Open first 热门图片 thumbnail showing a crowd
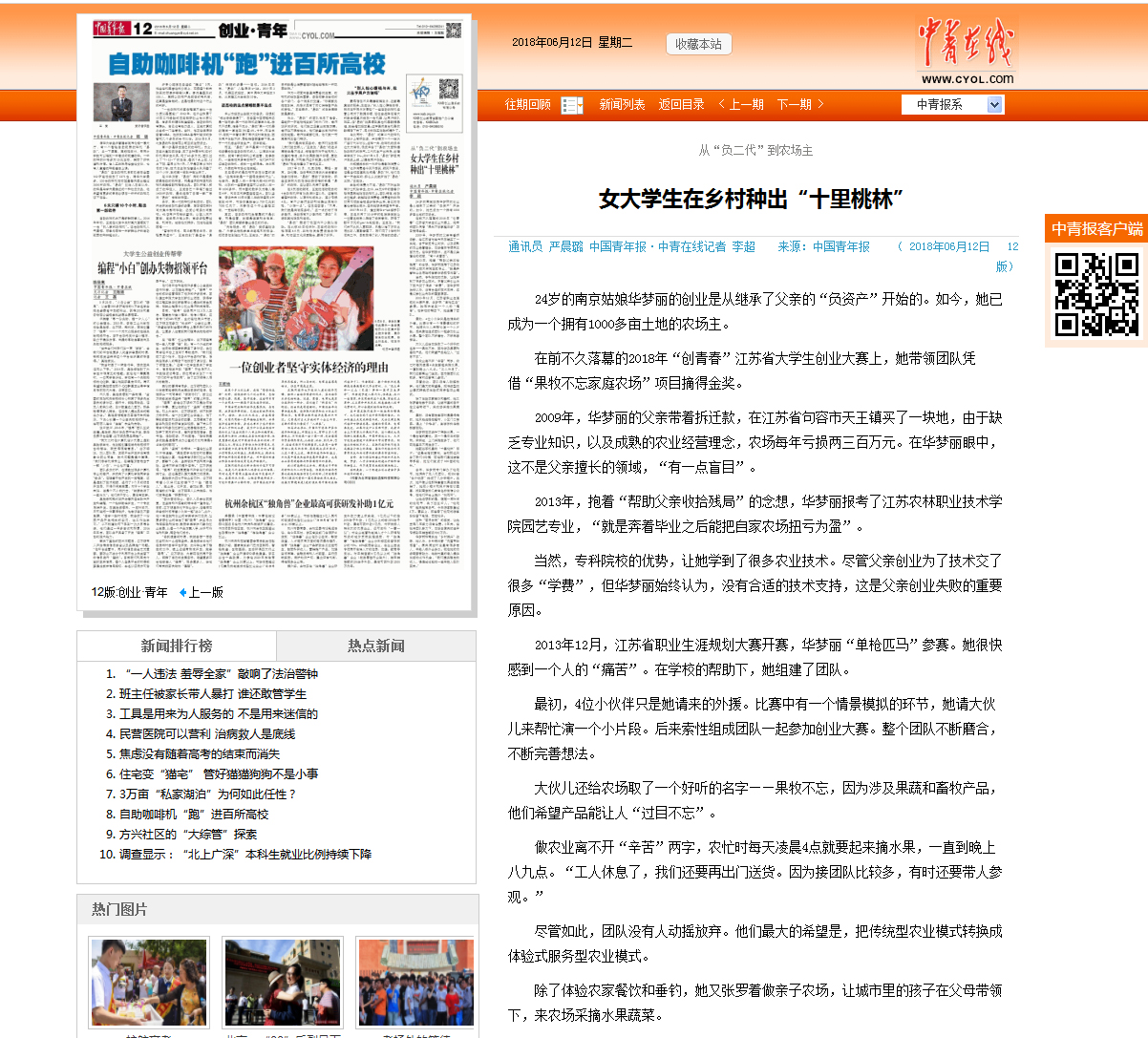This screenshot has width=1148, height=1038. (x=148, y=983)
